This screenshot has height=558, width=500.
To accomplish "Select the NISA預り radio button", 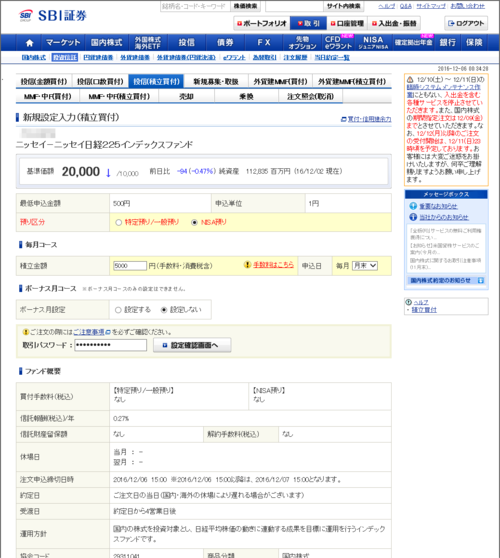I will click(x=194, y=222).
